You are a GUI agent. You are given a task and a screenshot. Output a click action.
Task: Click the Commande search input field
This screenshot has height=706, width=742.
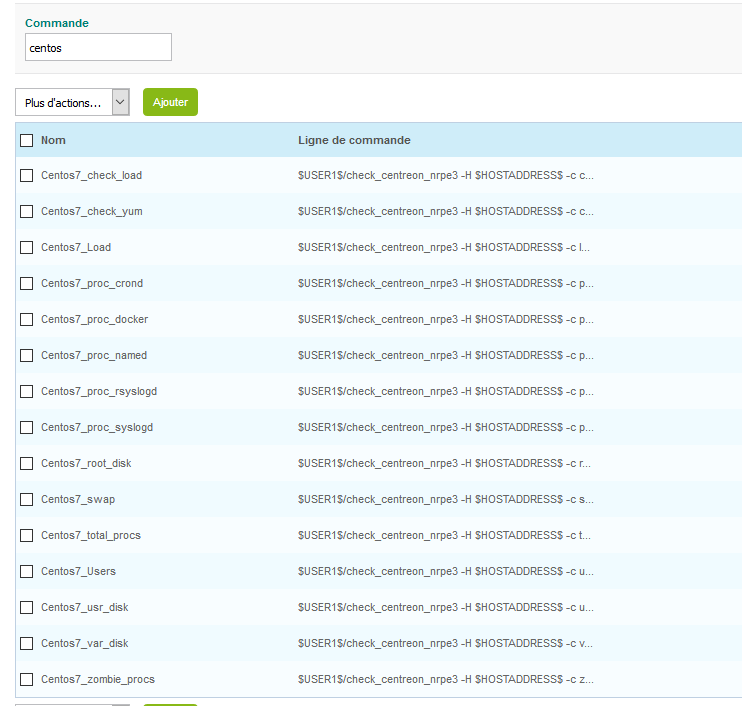pos(98,47)
